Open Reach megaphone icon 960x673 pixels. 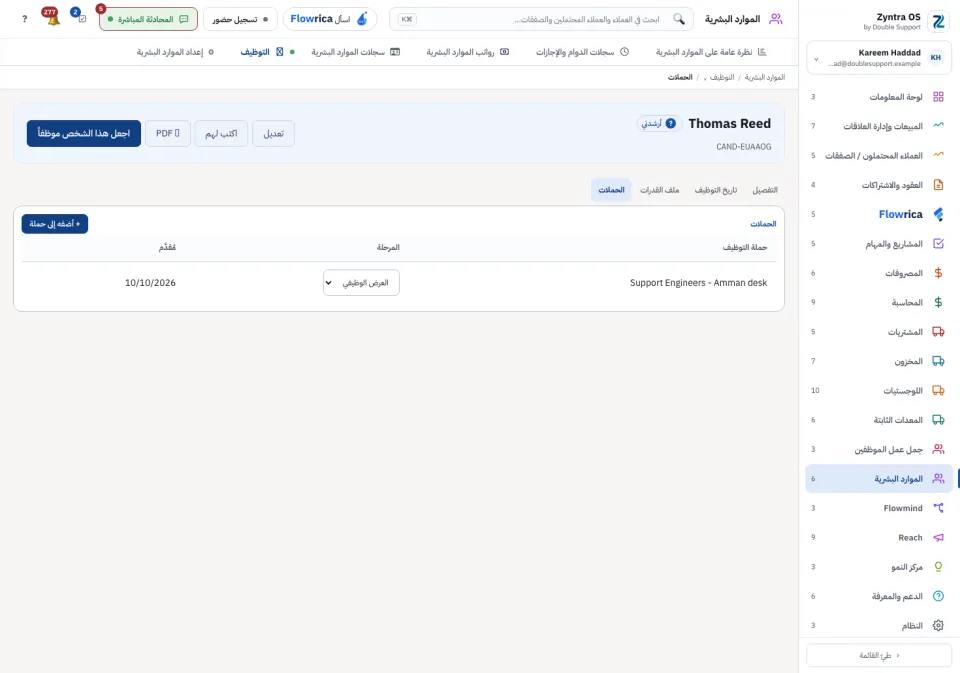[938, 537]
